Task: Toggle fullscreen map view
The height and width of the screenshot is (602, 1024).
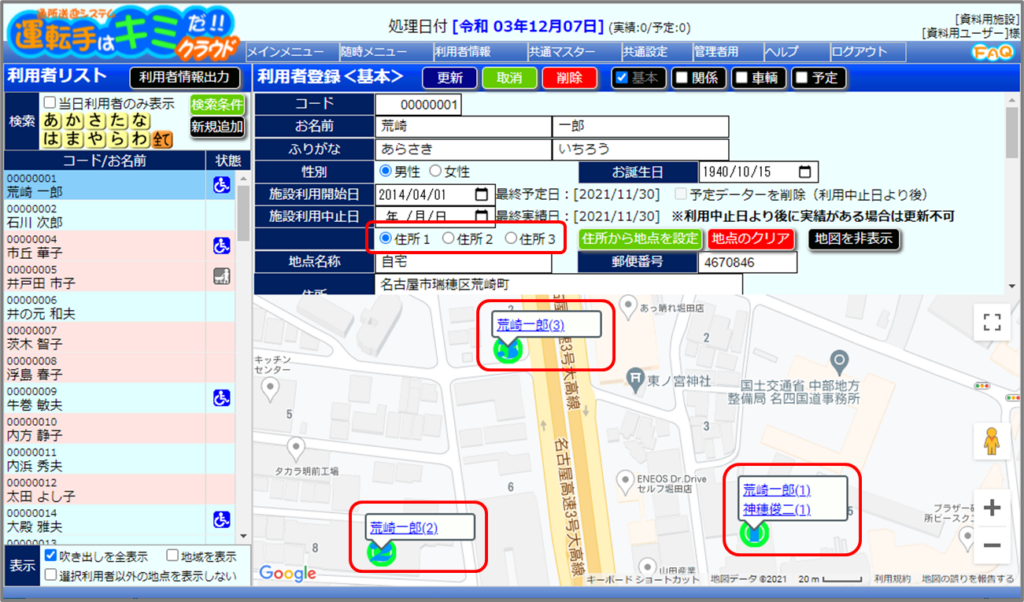Action: (x=992, y=322)
